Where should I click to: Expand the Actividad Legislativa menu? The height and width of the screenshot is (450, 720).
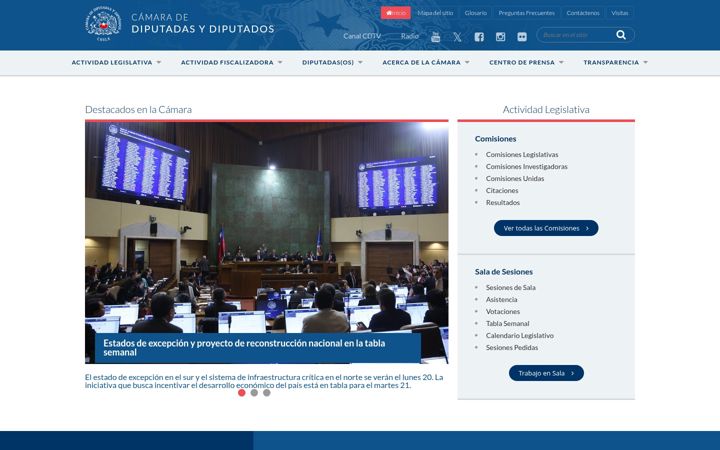pos(116,62)
